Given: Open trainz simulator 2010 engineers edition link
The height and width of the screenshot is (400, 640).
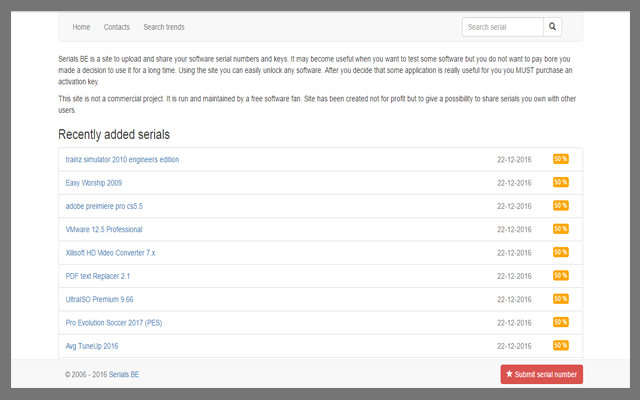Looking at the screenshot, I should (x=122, y=160).
